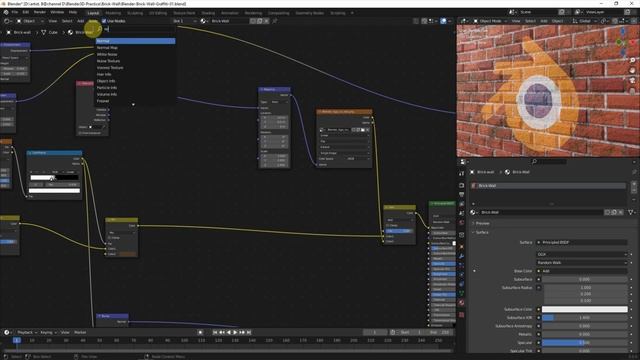The height and width of the screenshot is (360, 640).
Task: Open node editor type selector icon
Action: tap(7, 21)
